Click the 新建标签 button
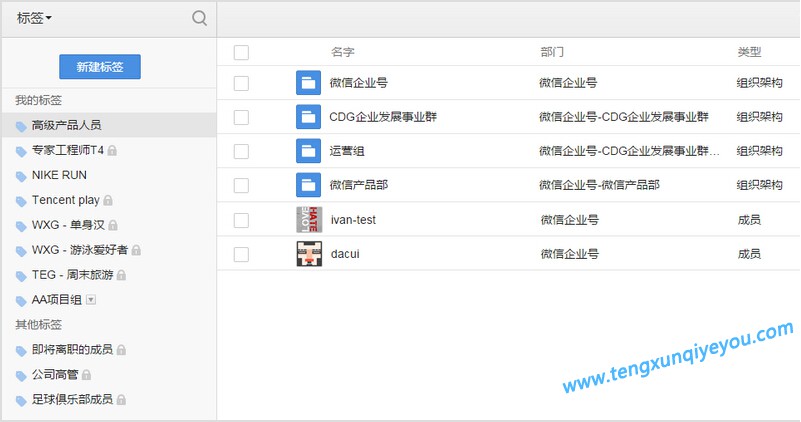 point(100,67)
